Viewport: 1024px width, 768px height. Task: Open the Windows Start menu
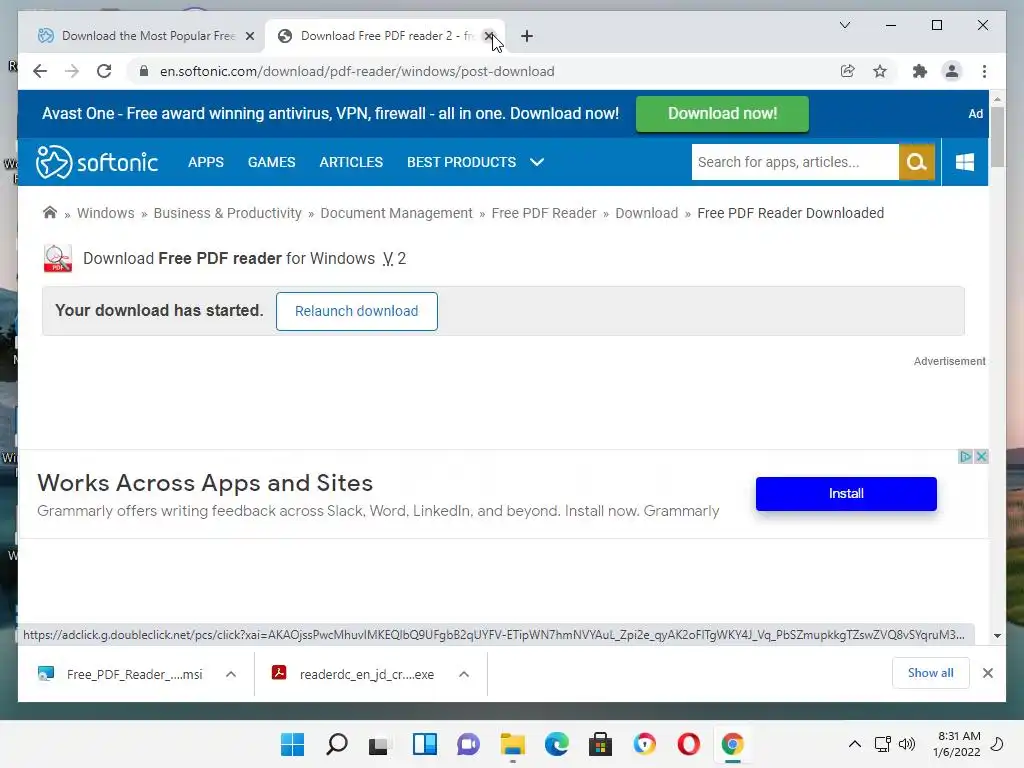[292, 744]
